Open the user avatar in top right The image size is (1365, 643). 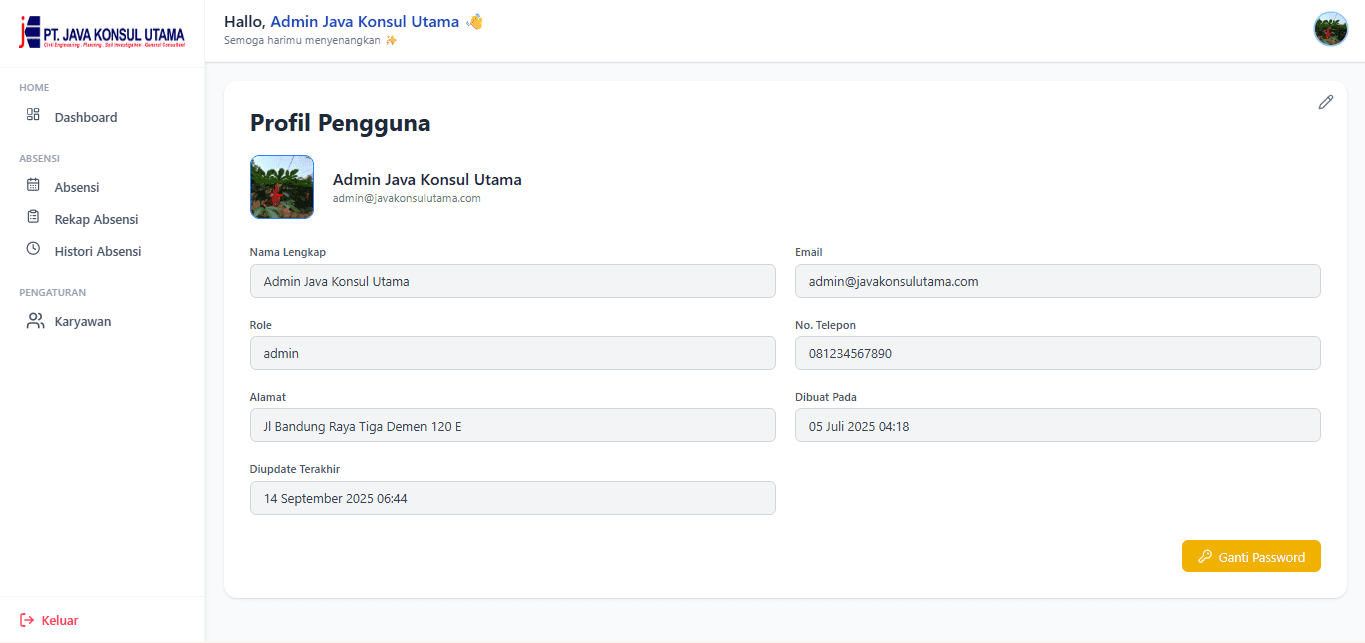pos(1331,29)
